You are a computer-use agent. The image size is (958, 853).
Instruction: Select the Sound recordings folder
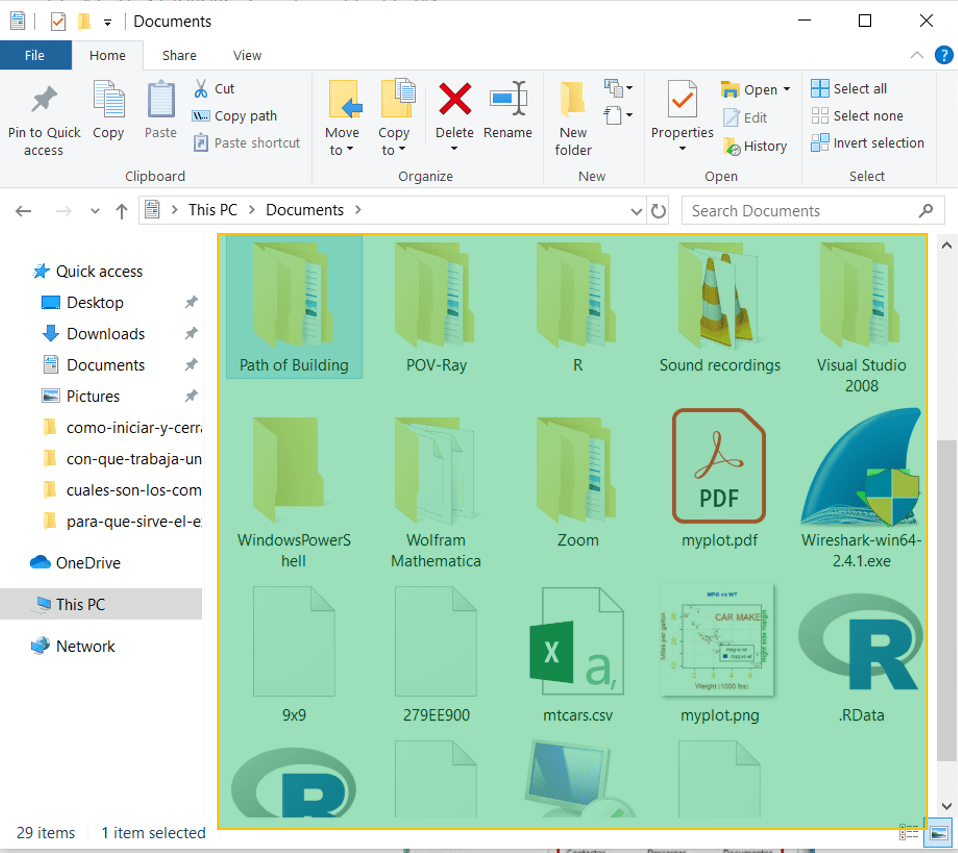[720, 307]
